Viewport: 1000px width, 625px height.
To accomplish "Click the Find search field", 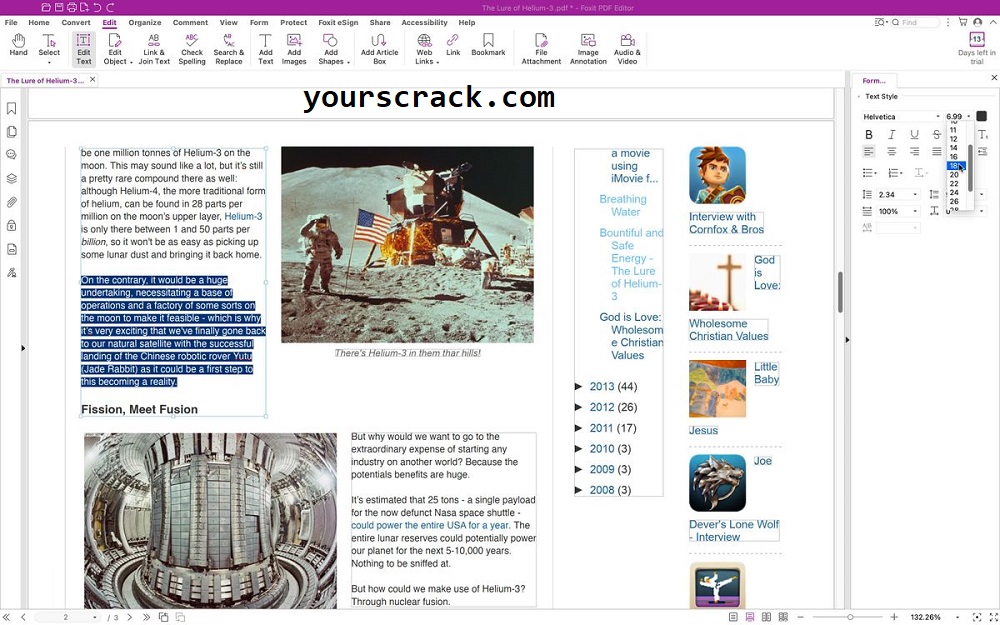I will 915,22.
